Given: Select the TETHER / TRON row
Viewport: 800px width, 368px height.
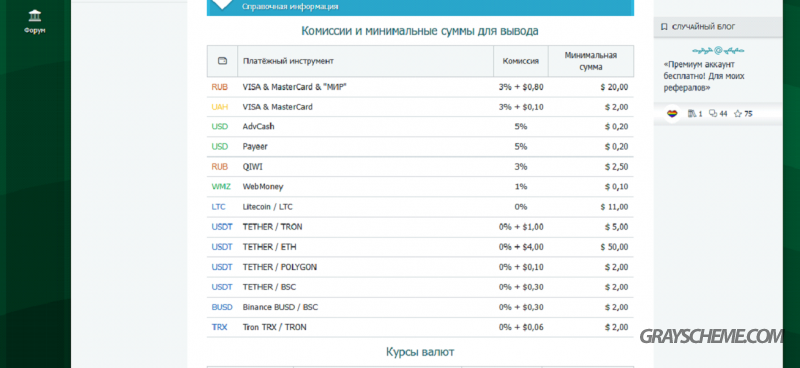Looking at the screenshot, I should 420,227.
